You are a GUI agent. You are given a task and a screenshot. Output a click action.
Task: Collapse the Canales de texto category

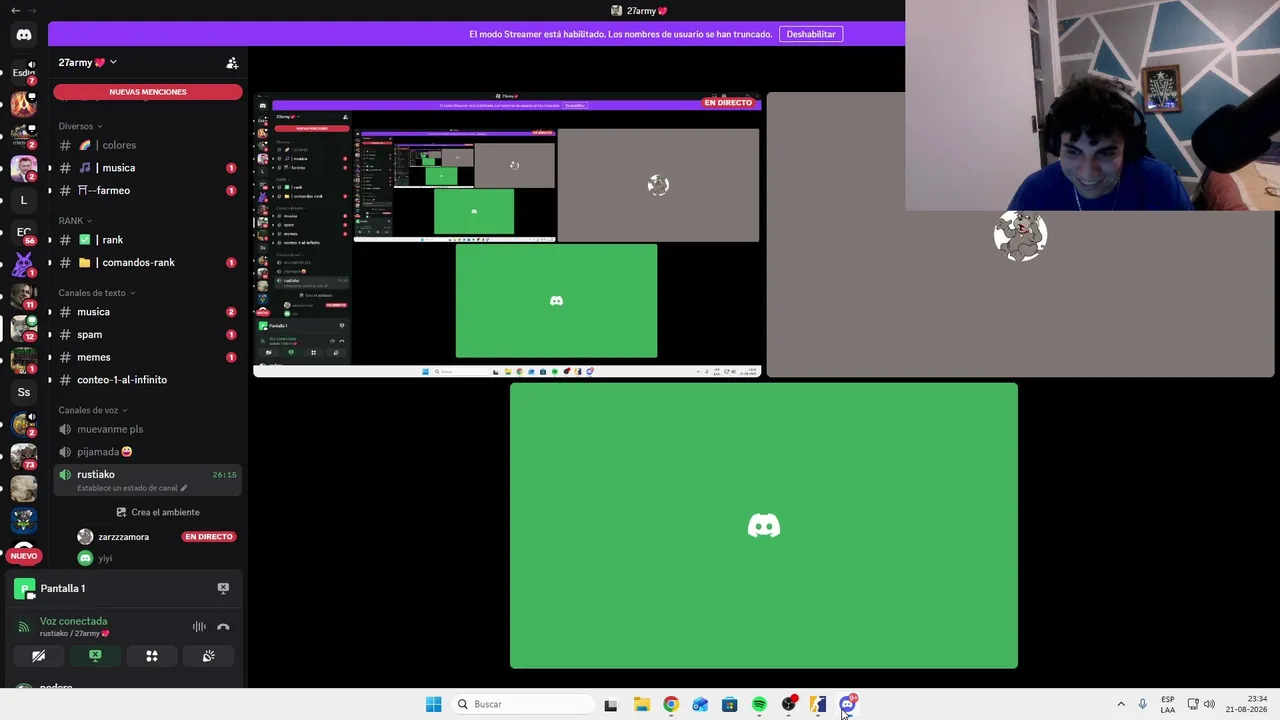[x=97, y=293]
